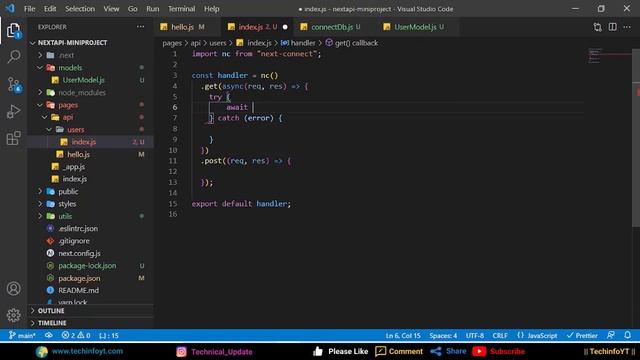The width and height of the screenshot is (640, 360).
Task: Open the Run menu
Action: tap(153, 9)
